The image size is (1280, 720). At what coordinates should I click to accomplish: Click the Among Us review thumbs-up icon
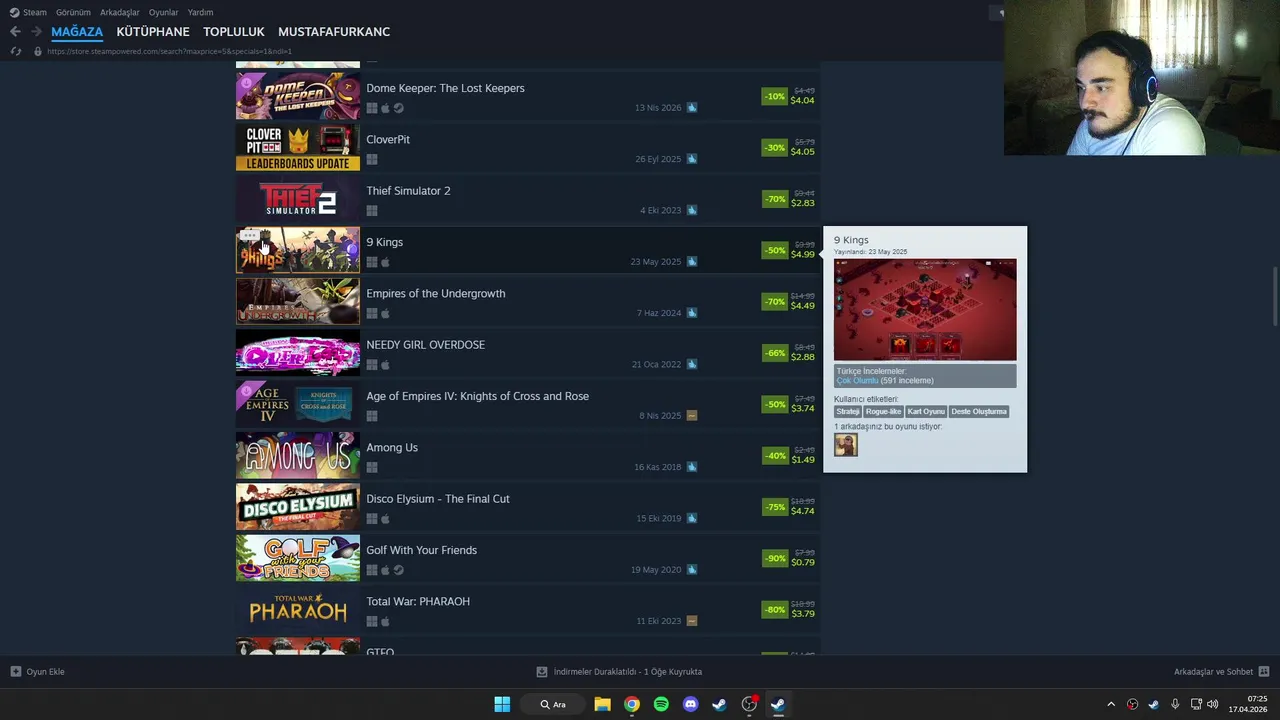[691, 467]
